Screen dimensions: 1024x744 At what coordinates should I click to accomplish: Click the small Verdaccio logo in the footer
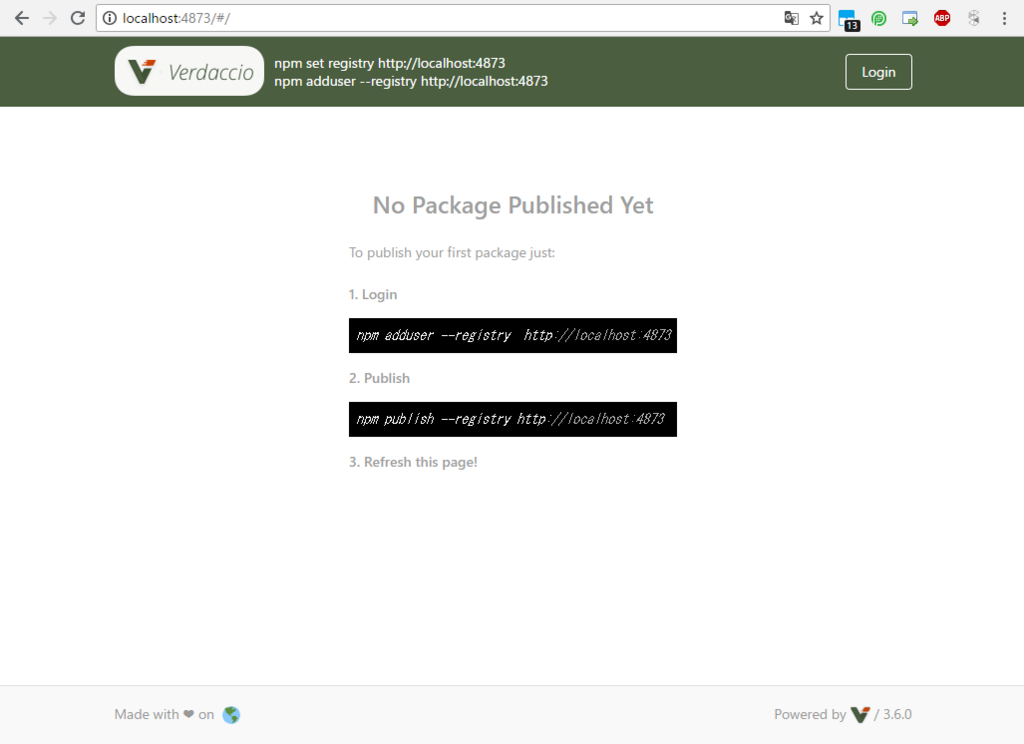tap(860, 715)
